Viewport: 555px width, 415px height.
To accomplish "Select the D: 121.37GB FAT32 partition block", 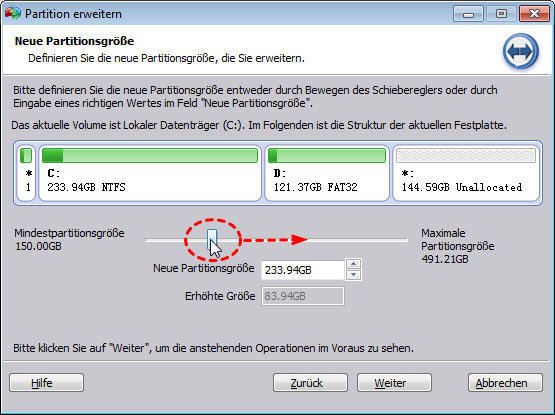I will (327, 173).
